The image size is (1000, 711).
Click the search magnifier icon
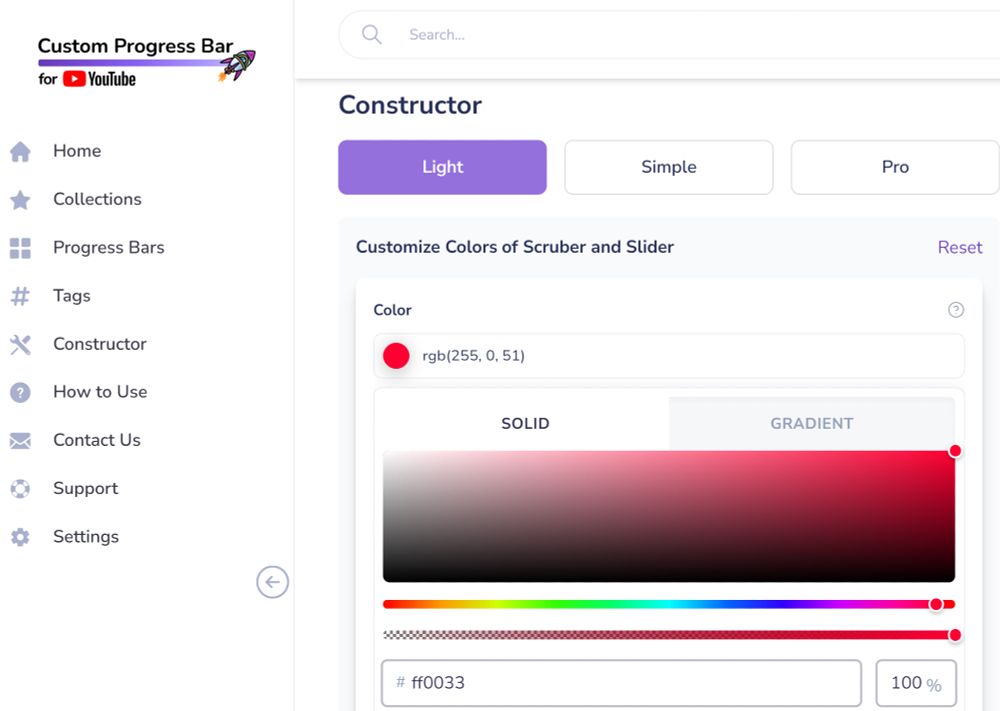point(371,34)
